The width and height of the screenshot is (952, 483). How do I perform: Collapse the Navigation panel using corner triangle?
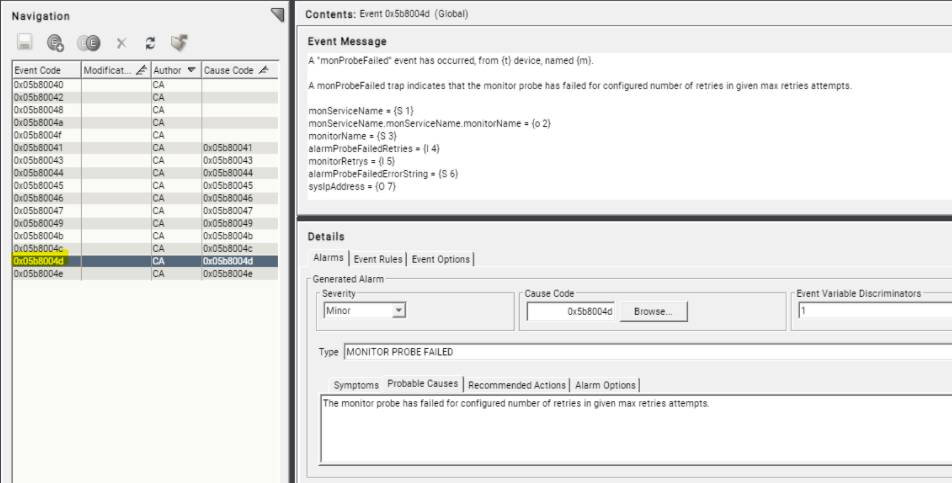coord(277,15)
